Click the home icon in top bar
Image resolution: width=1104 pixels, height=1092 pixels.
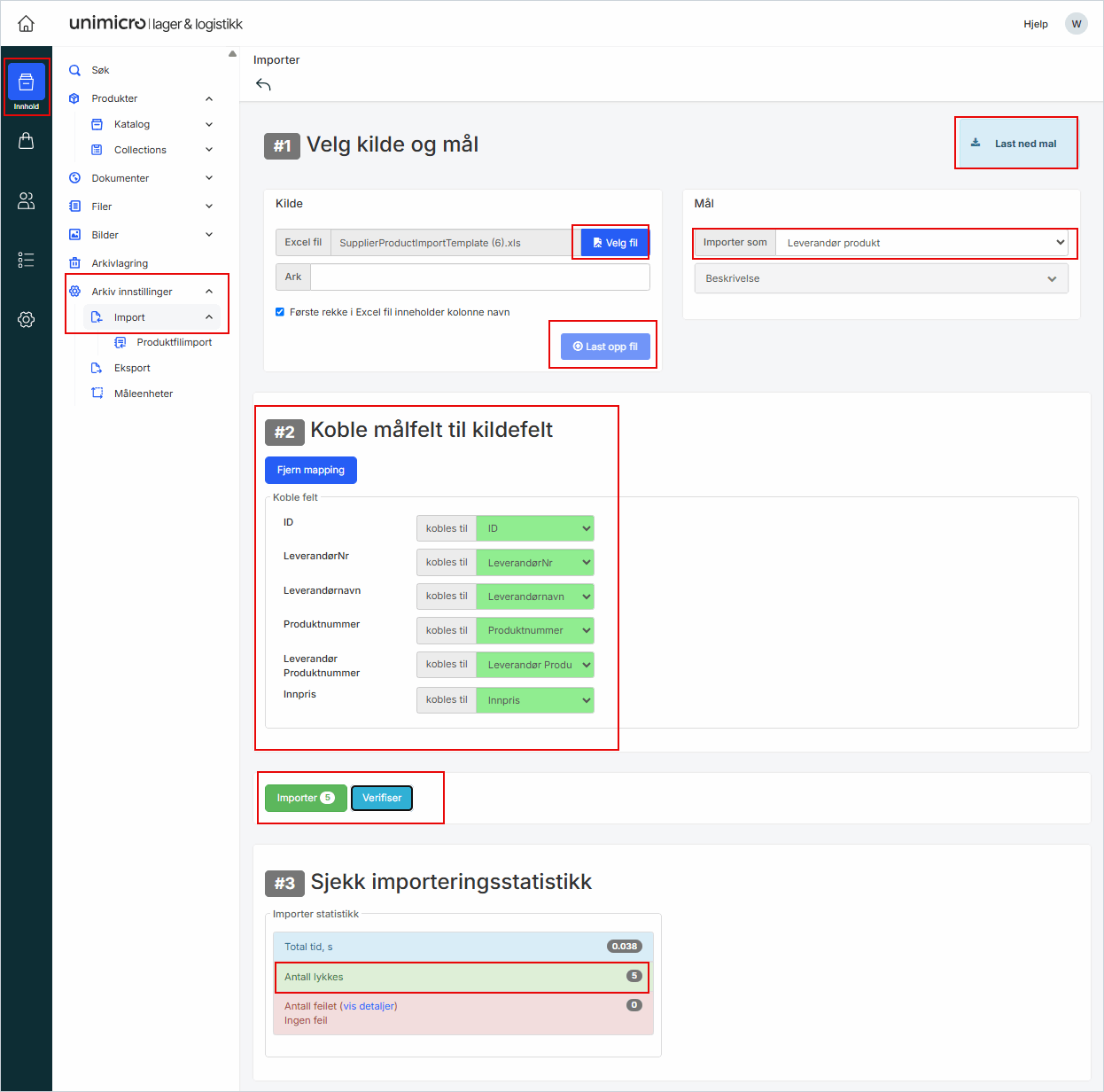26,24
